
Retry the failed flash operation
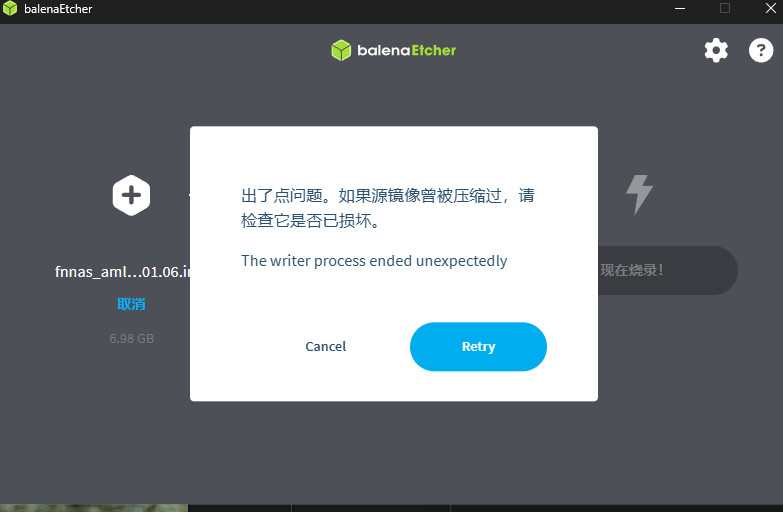pyautogui.click(x=478, y=346)
